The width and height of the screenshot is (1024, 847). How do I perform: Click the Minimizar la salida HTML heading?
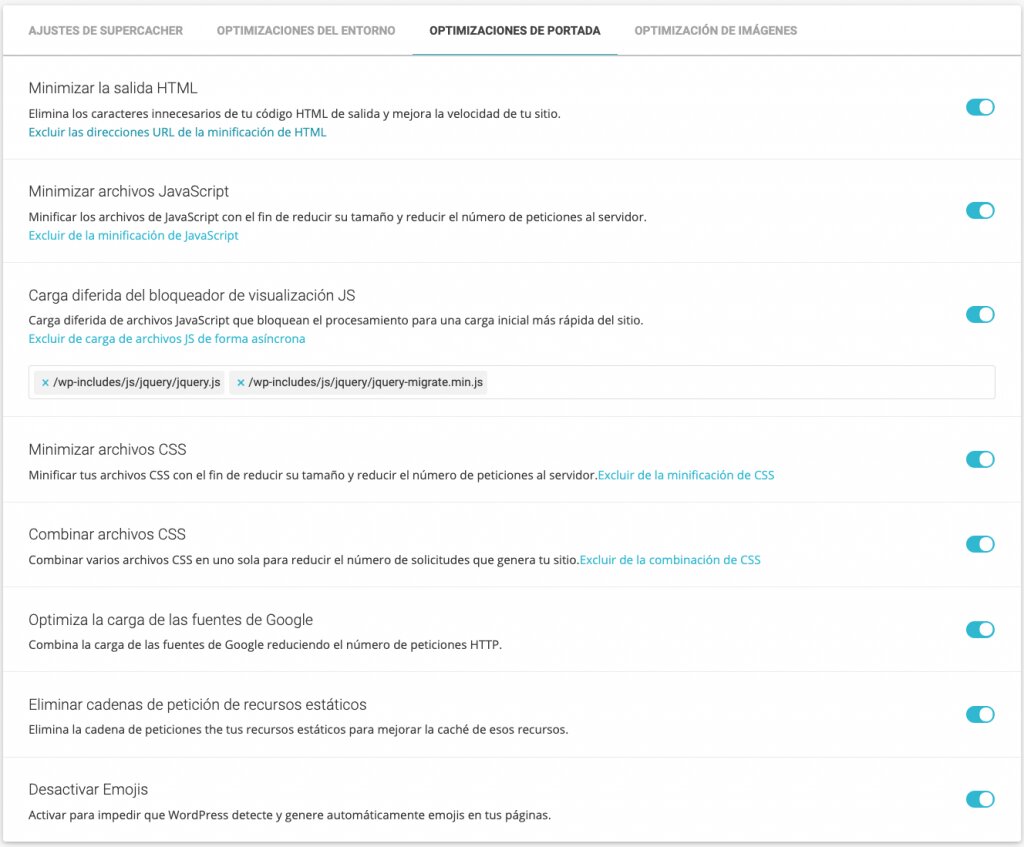tap(113, 88)
